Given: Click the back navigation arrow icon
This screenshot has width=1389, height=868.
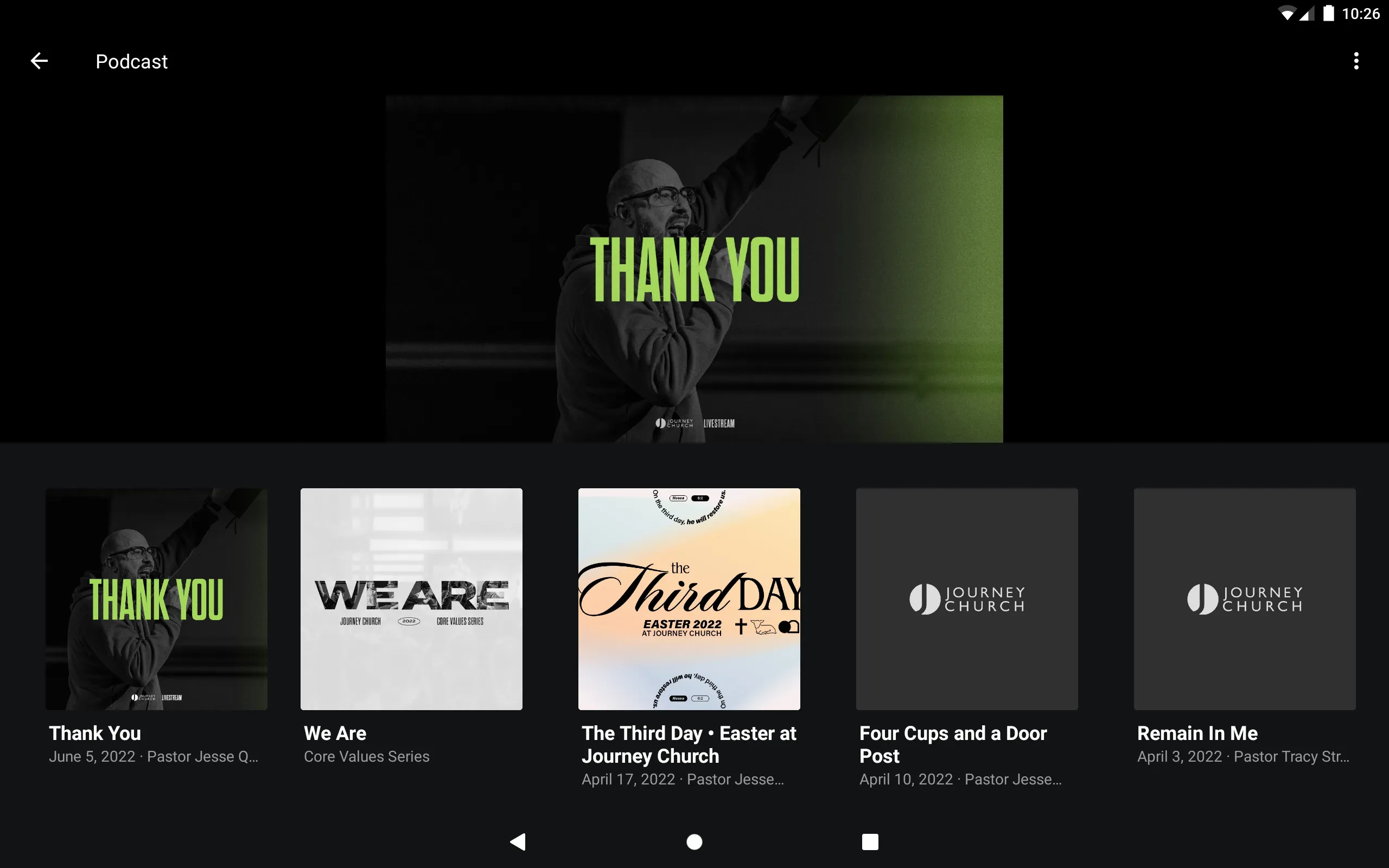Looking at the screenshot, I should click(x=38, y=61).
